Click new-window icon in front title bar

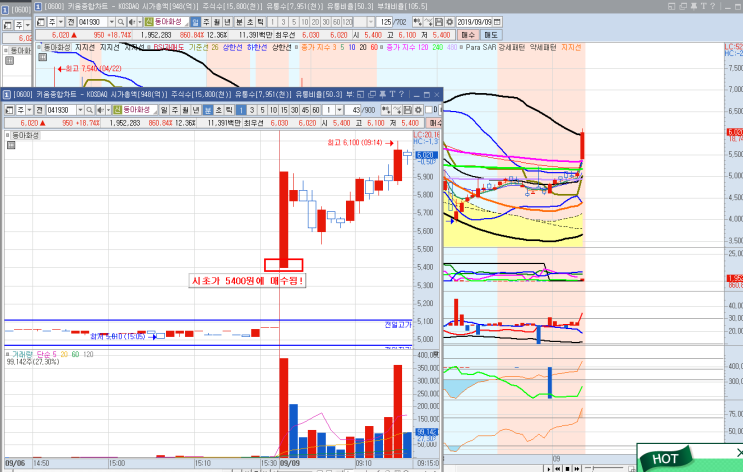[372, 94]
